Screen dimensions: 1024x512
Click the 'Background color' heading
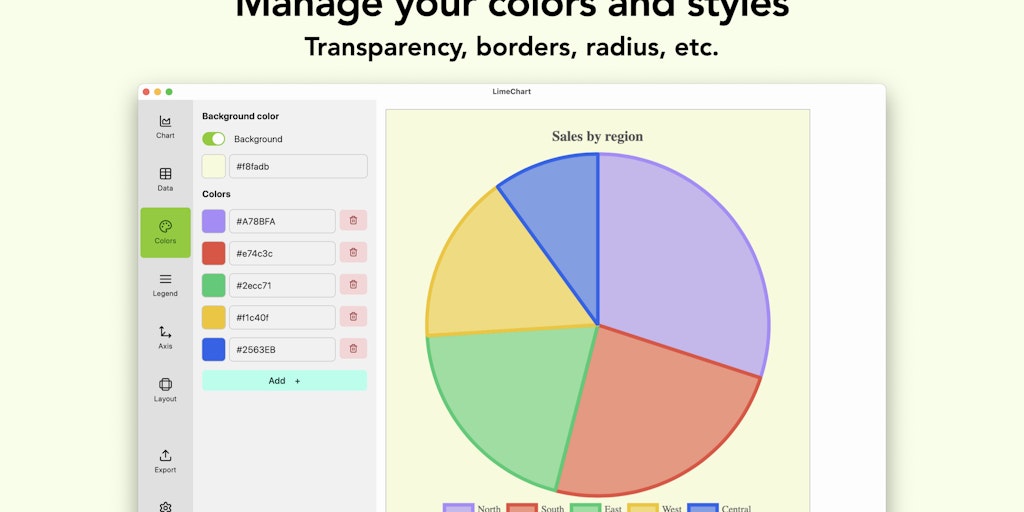click(x=240, y=116)
